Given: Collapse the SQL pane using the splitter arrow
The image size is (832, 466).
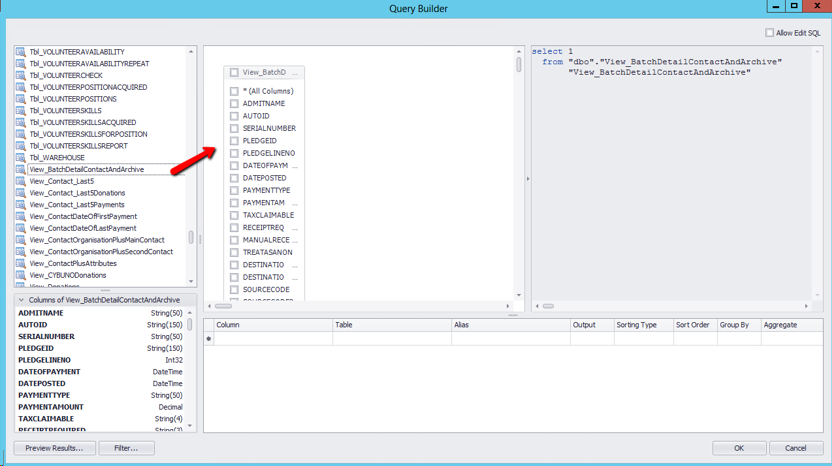Looking at the screenshot, I should pos(528,179).
